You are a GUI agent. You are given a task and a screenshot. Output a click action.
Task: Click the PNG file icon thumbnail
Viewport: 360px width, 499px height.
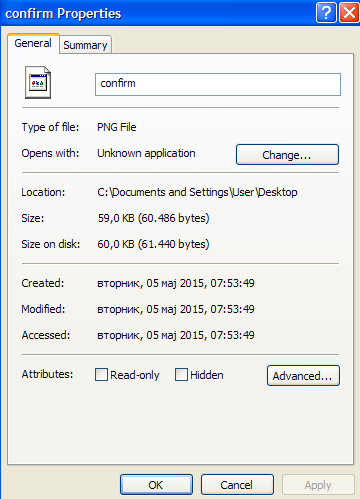[38, 82]
